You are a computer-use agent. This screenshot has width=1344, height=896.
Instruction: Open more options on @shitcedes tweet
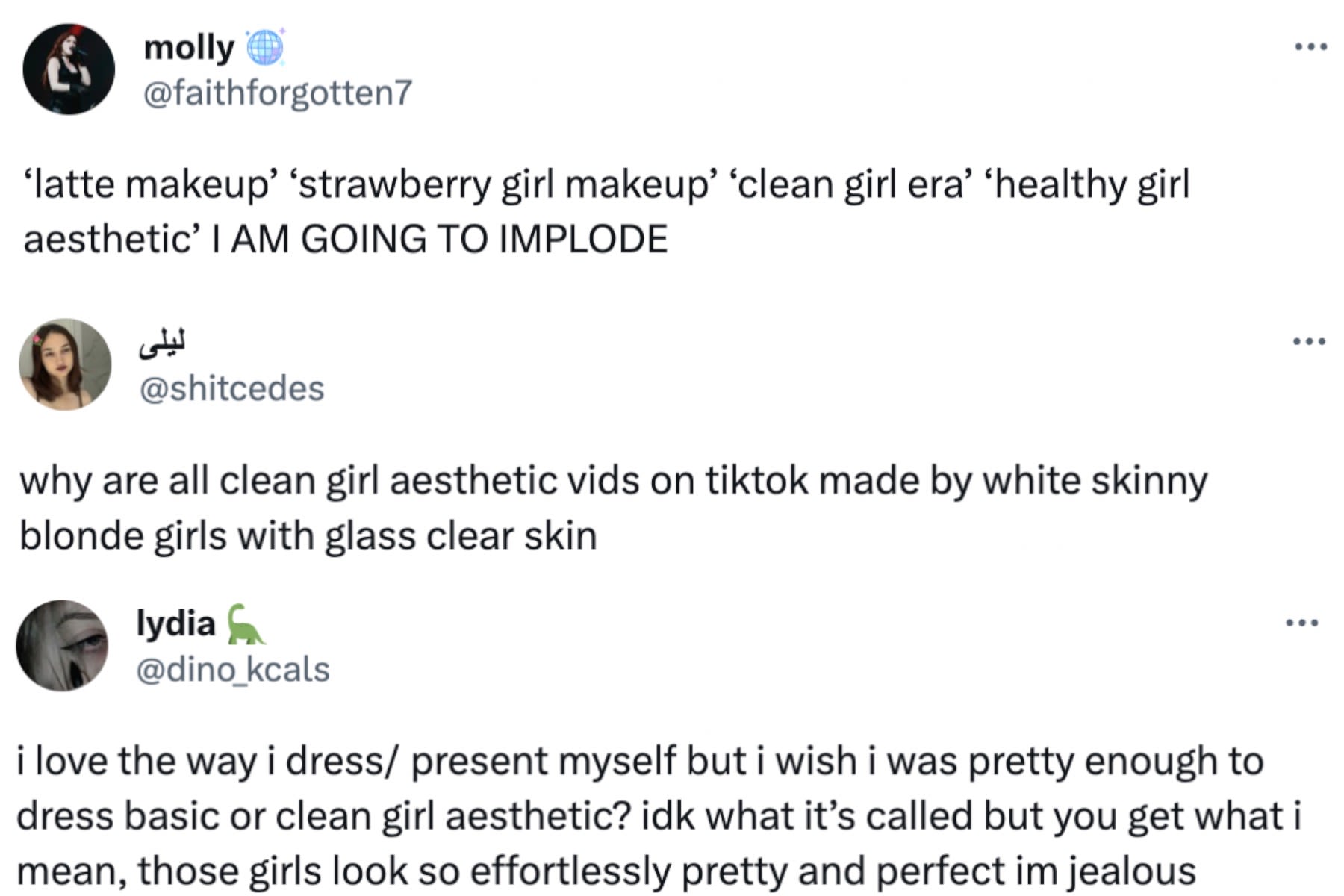pos(1309,342)
